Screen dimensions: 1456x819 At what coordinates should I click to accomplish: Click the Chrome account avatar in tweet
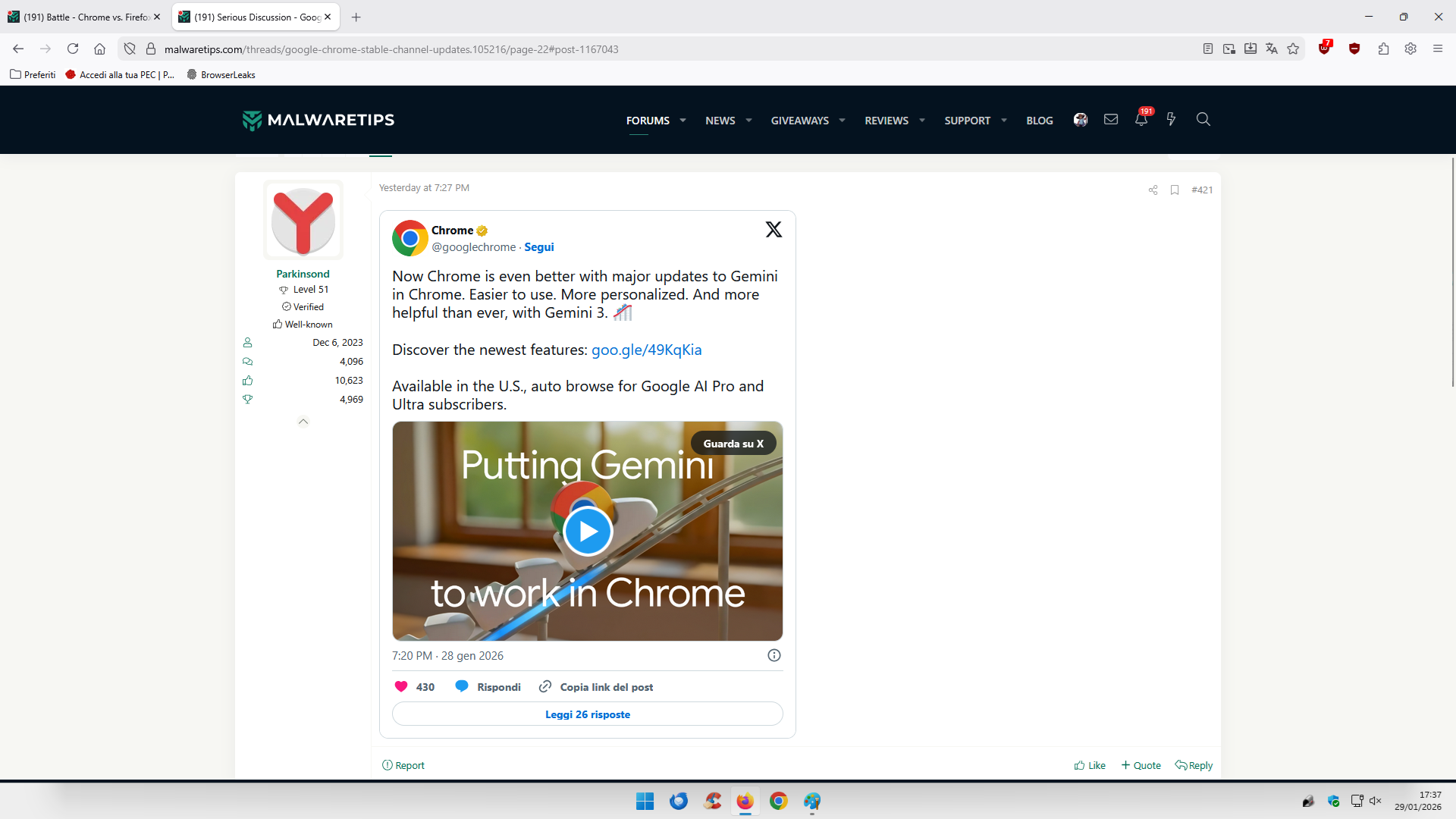pos(410,238)
